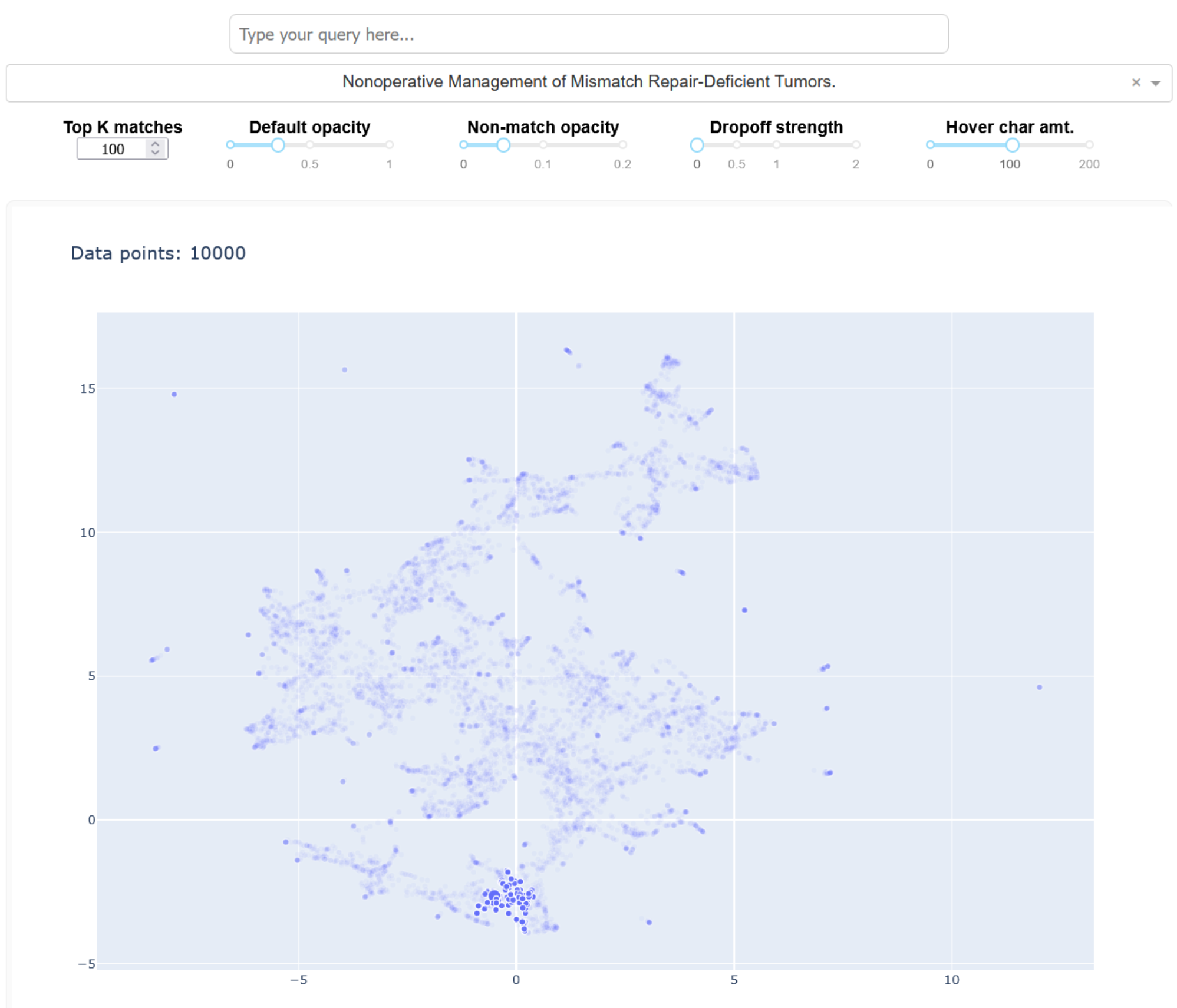Set Non-match opacity to 0.1 mark

[543, 145]
